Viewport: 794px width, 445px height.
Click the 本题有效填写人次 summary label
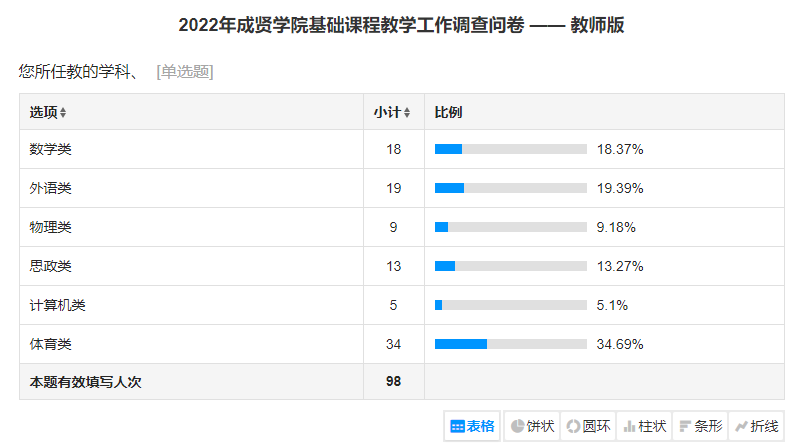click(86, 381)
